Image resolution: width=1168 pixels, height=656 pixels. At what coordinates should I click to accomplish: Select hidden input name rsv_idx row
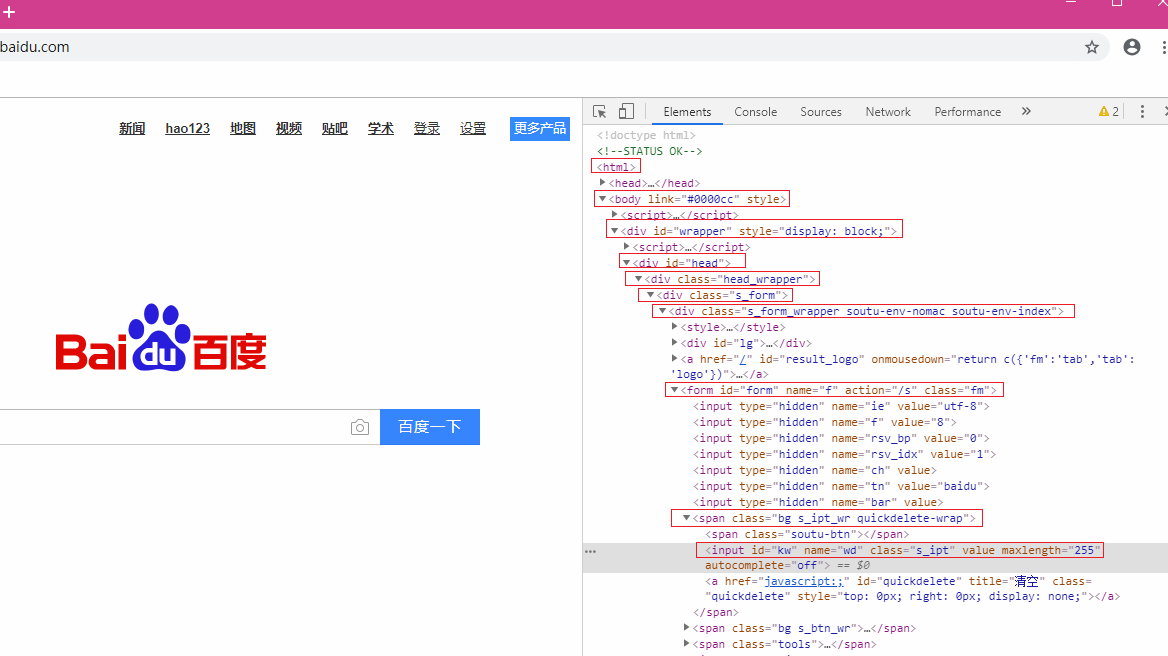pos(845,454)
